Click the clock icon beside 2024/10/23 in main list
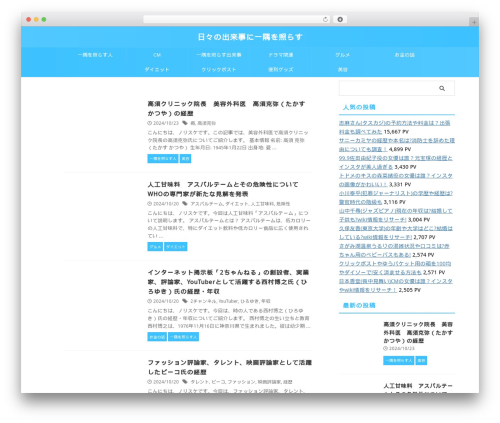The height and width of the screenshot is (423, 500). point(150,123)
